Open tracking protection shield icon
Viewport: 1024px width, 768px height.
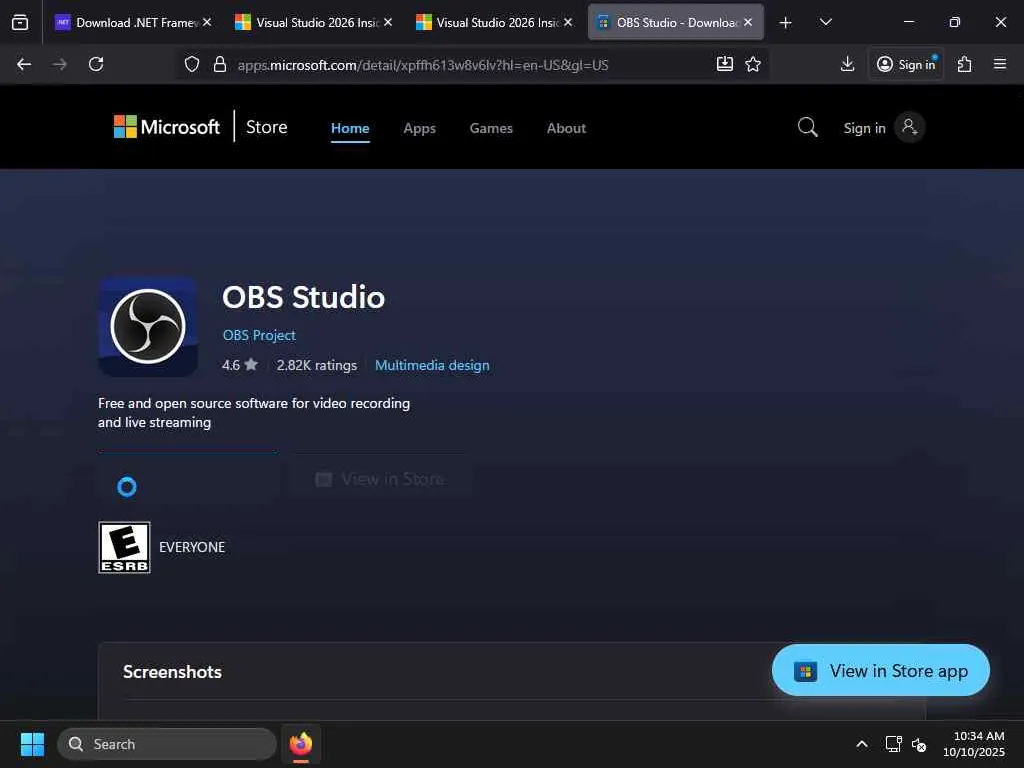191,64
